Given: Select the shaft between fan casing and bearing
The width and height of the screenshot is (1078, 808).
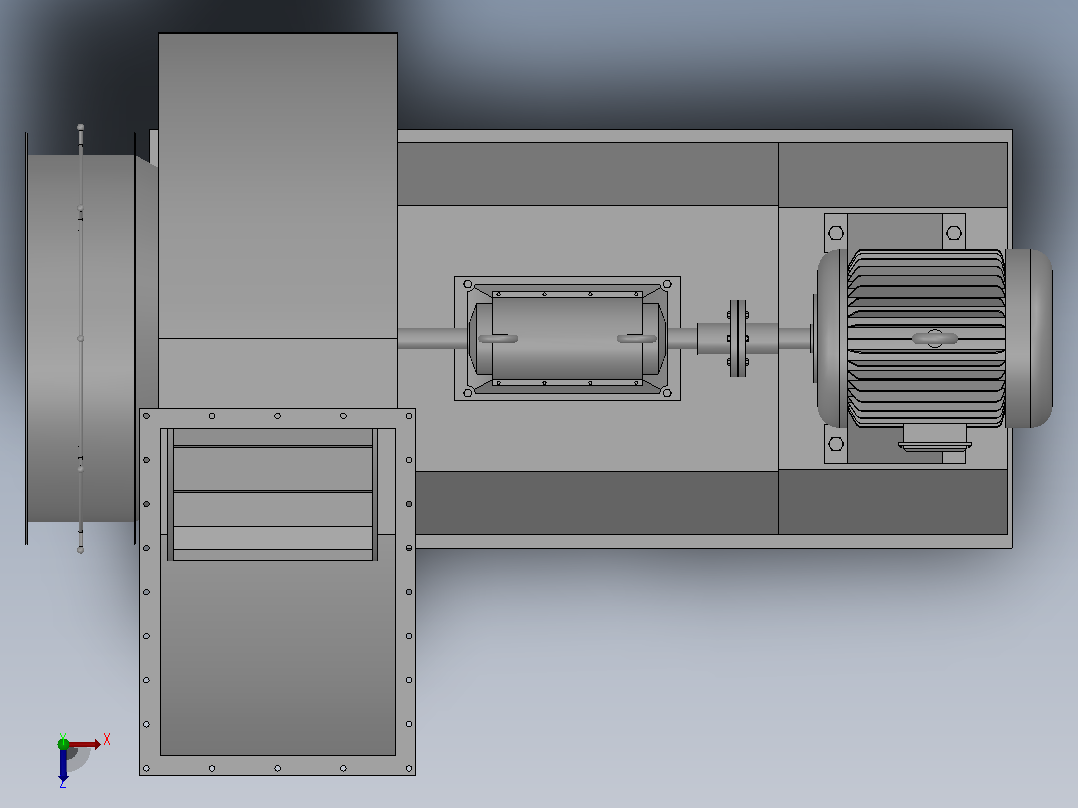Looking at the screenshot, I should [433, 338].
